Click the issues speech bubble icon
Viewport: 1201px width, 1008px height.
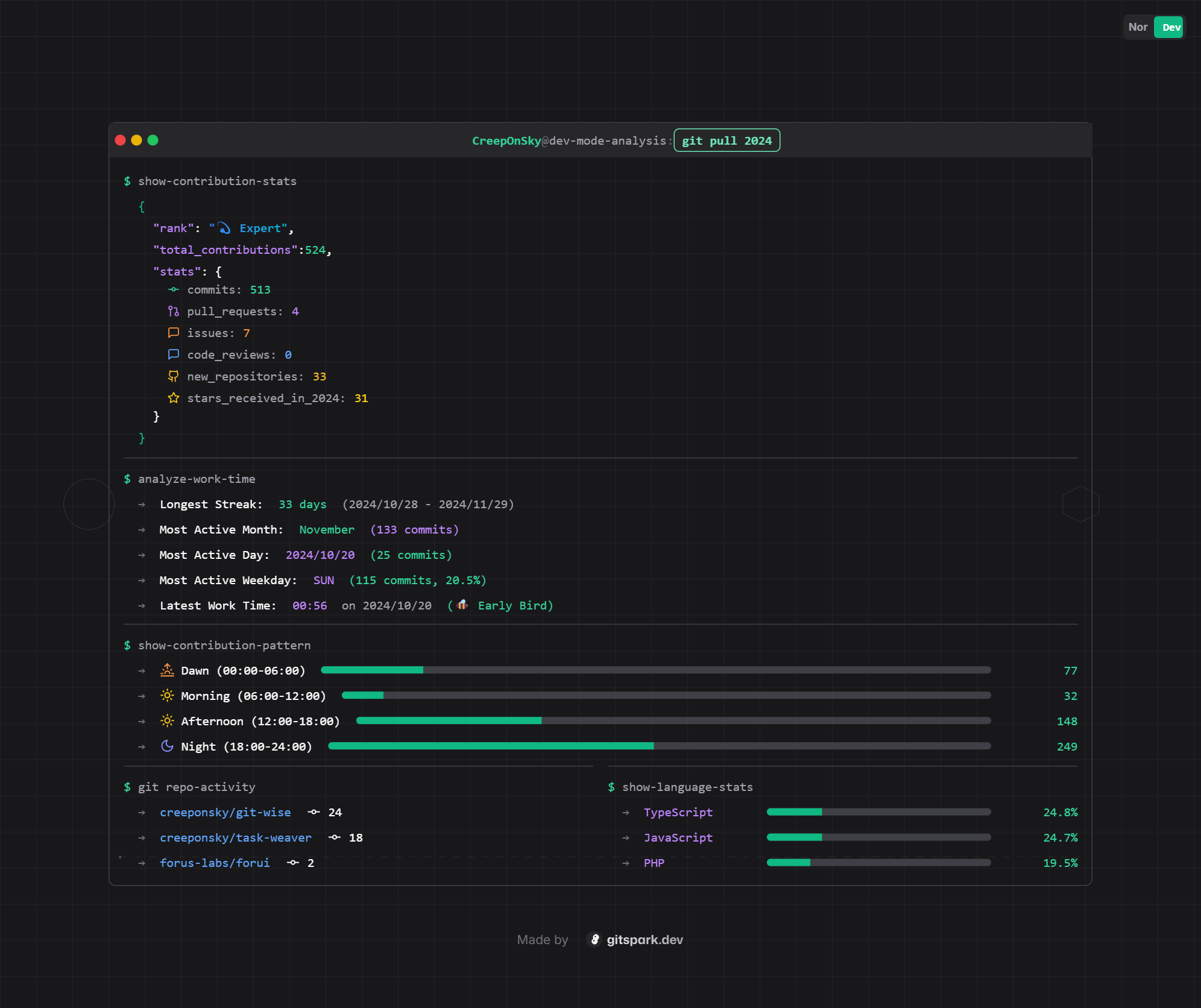(174, 333)
